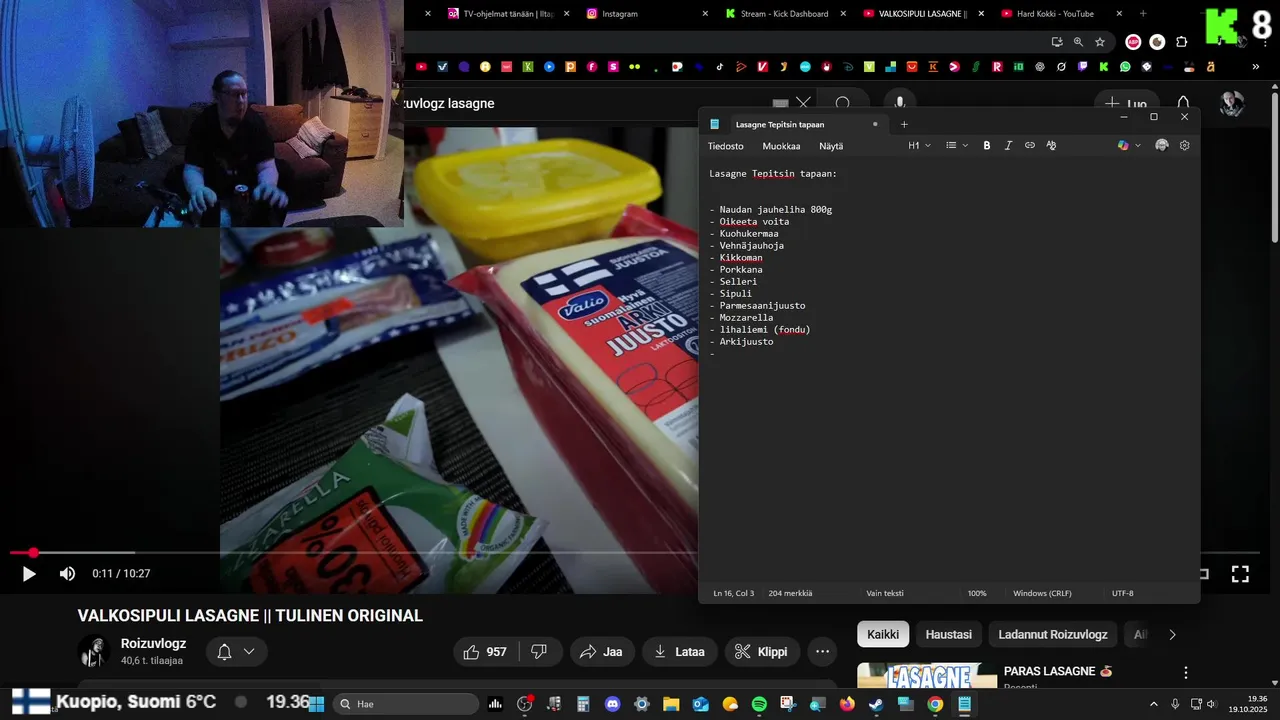Open more actions next to the Klippi button
The image size is (1280, 720).
[822, 652]
